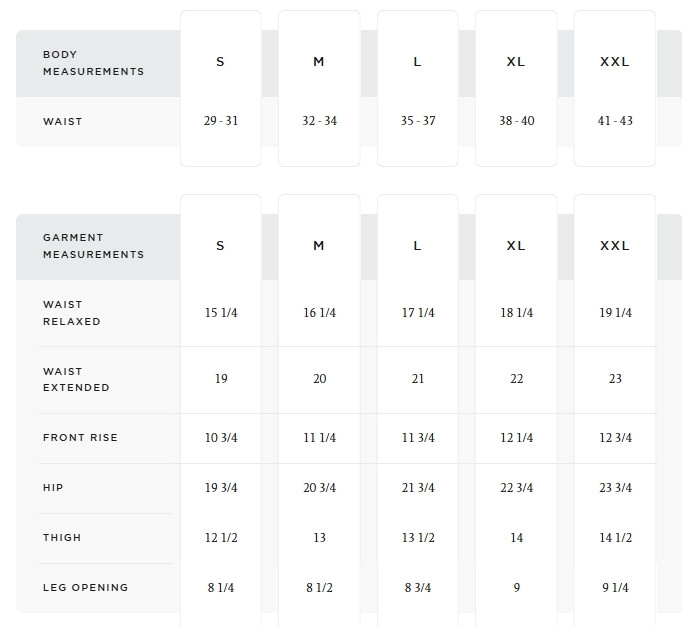The image size is (682, 626).
Task: Click the leg opening value 9 1/4
Action: coord(615,588)
